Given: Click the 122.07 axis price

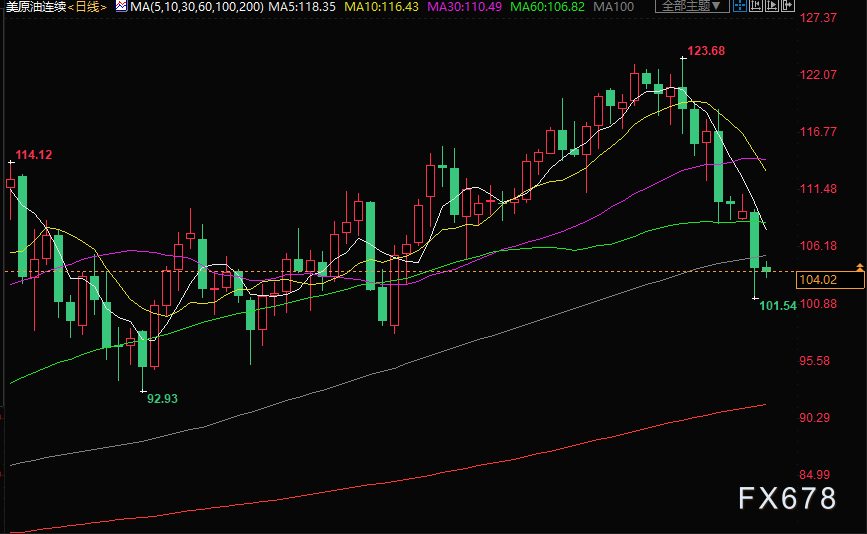Looking at the screenshot, I should 818,75.
